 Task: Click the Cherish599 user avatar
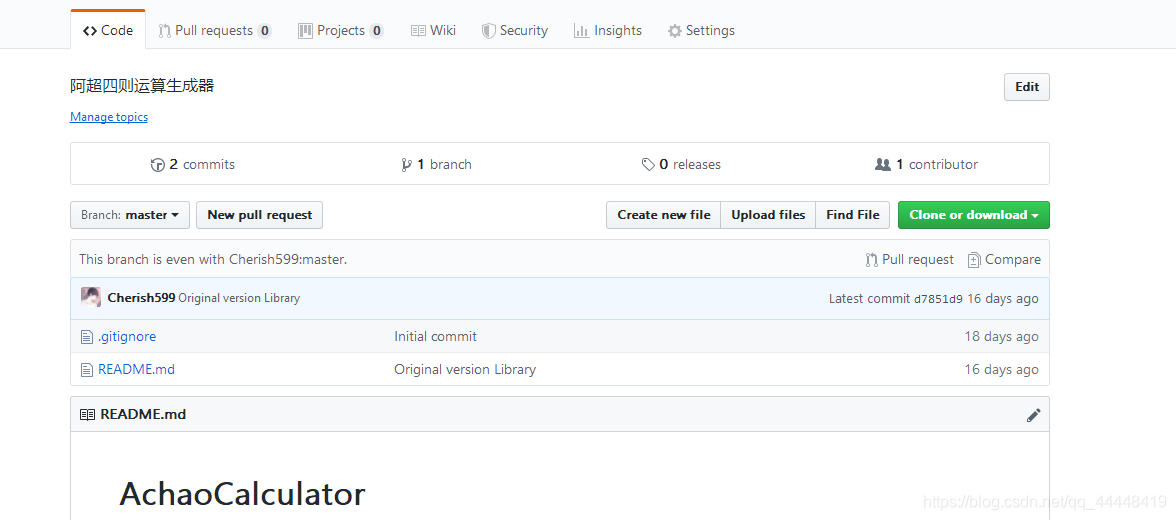point(91,297)
